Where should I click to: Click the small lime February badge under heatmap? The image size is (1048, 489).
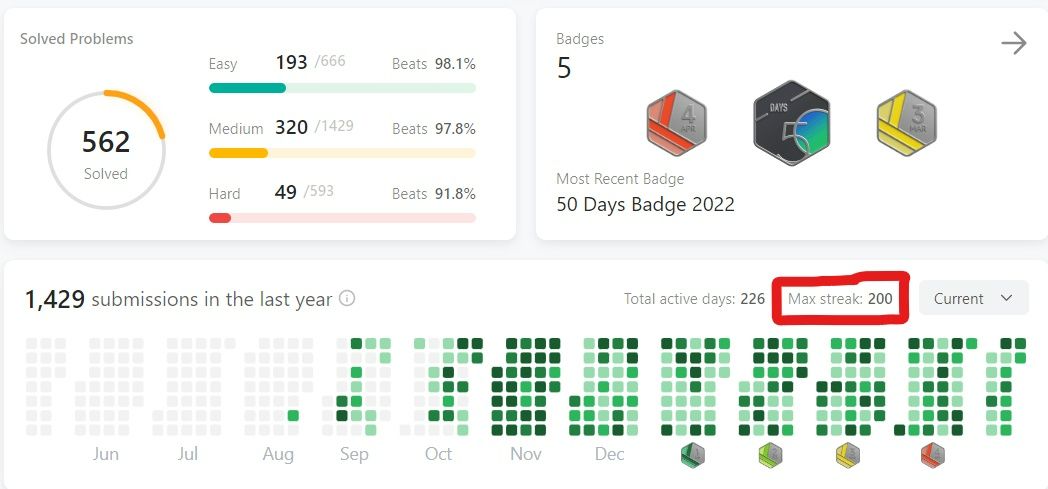click(770, 456)
